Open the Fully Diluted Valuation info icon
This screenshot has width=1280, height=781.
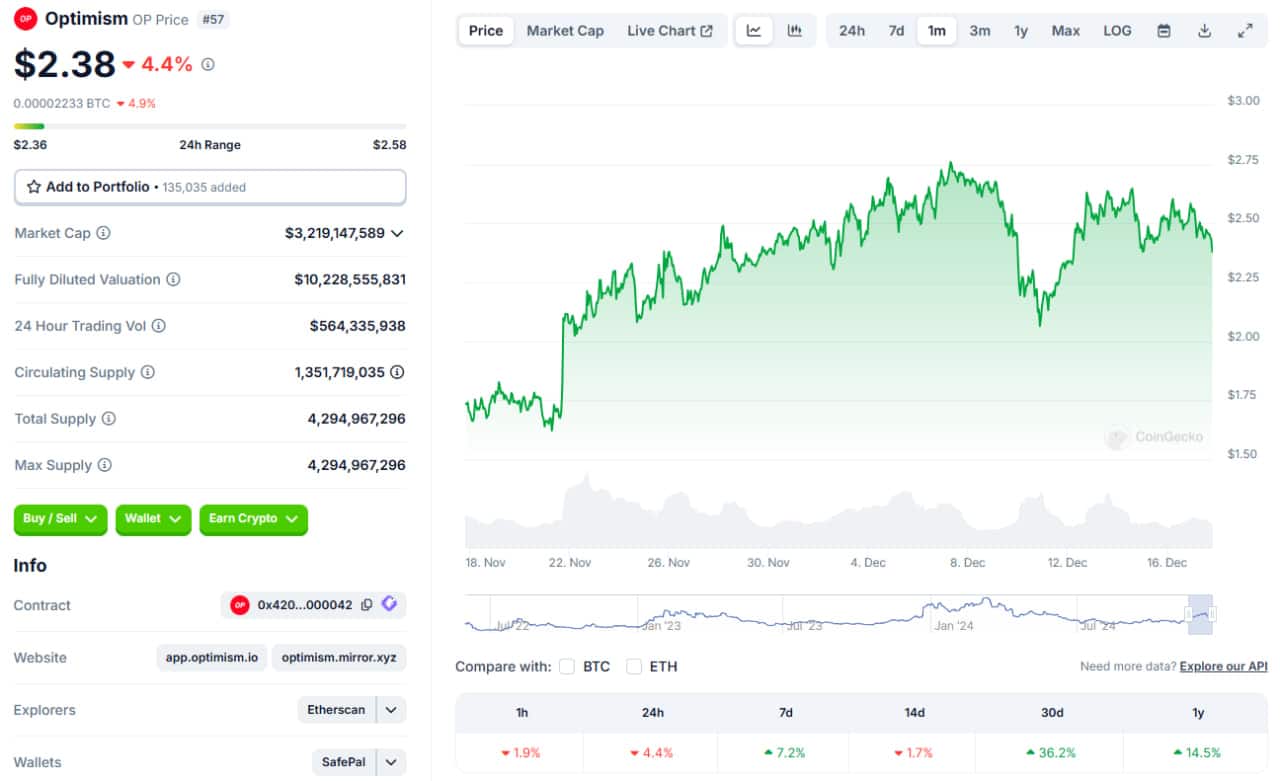173,280
